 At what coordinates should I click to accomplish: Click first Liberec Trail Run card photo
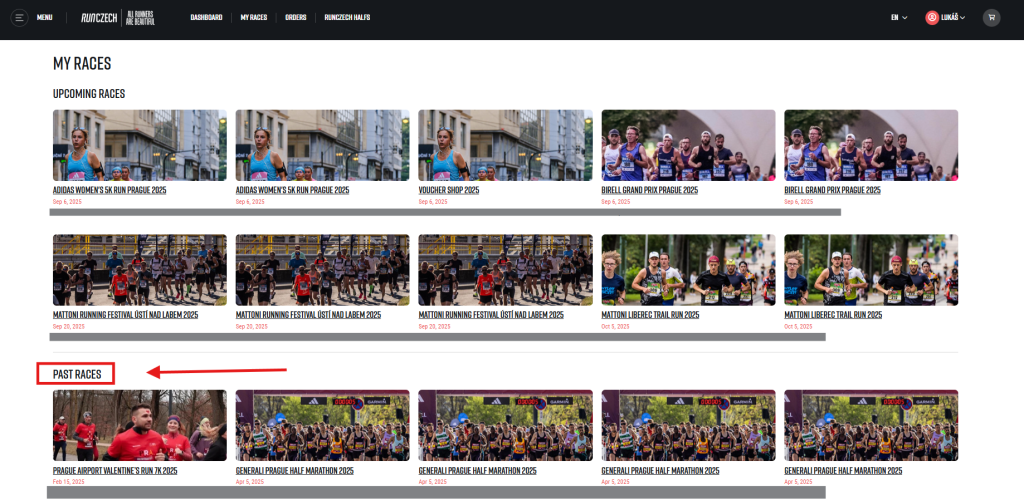coord(688,270)
